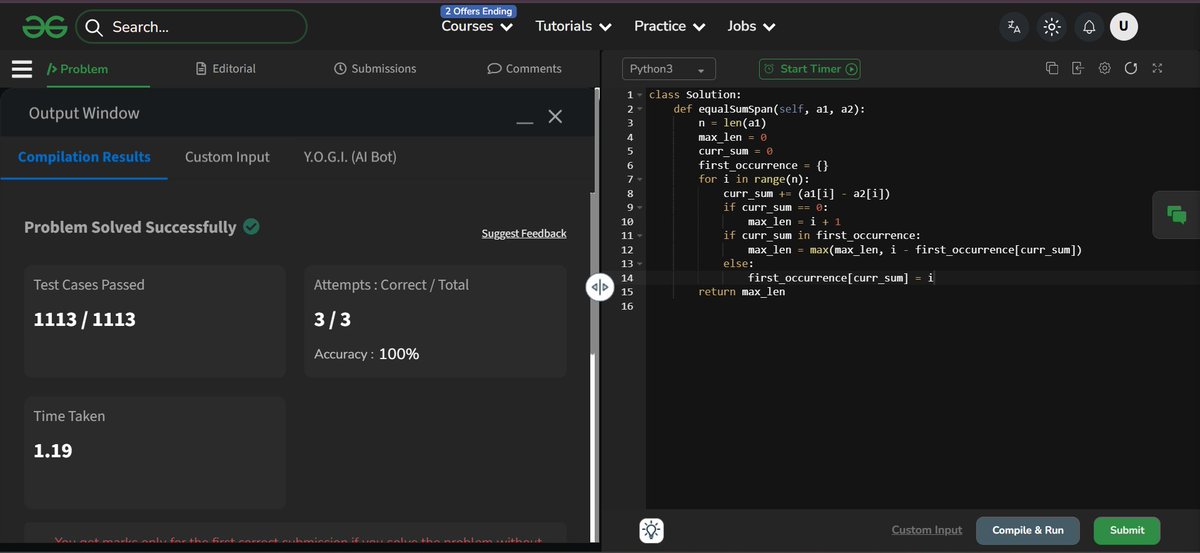Close the Output Window

click(555, 116)
